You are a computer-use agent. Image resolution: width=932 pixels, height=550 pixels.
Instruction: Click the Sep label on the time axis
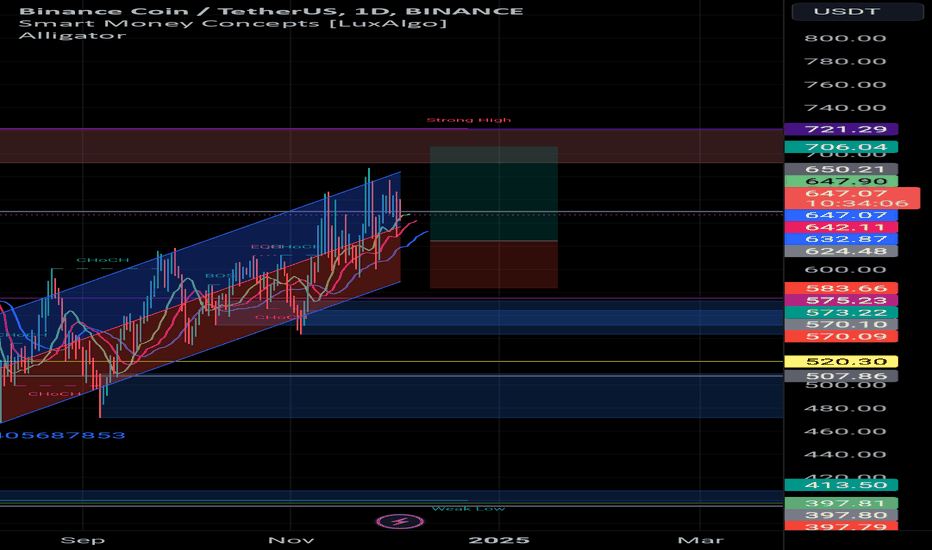pyautogui.click(x=83, y=540)
